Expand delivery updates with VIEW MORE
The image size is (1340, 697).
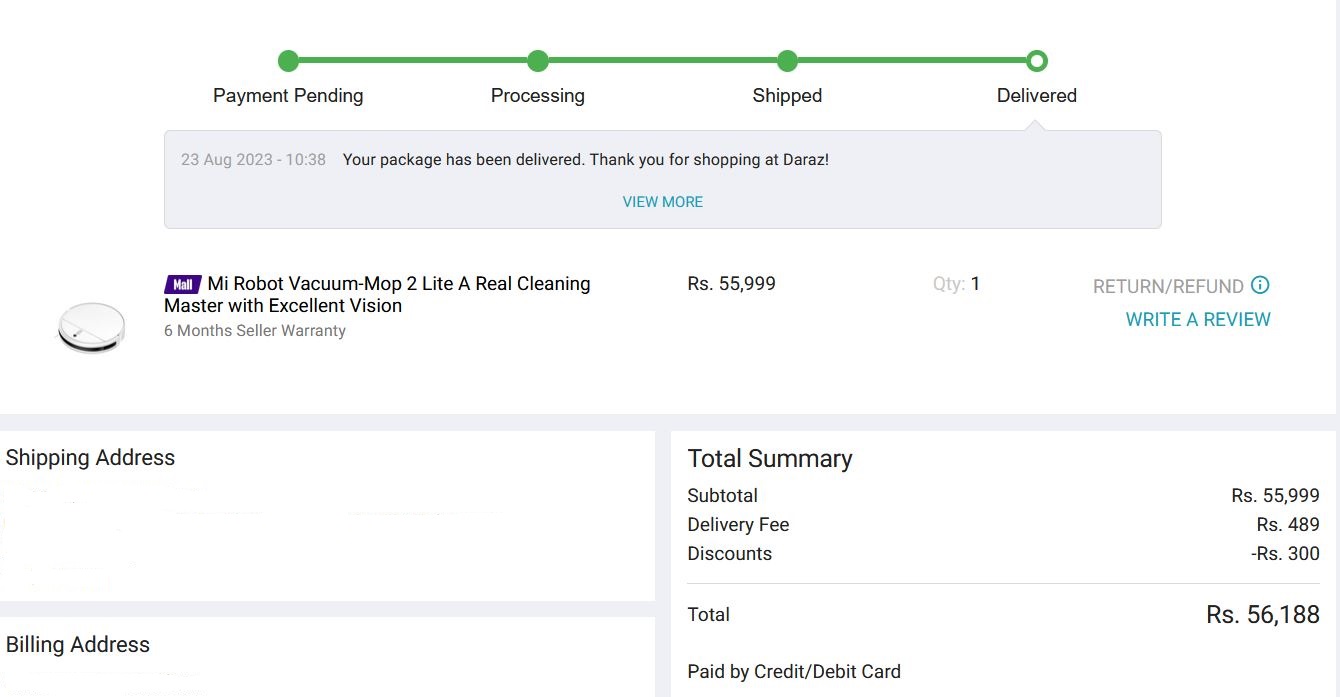[662, 202]
